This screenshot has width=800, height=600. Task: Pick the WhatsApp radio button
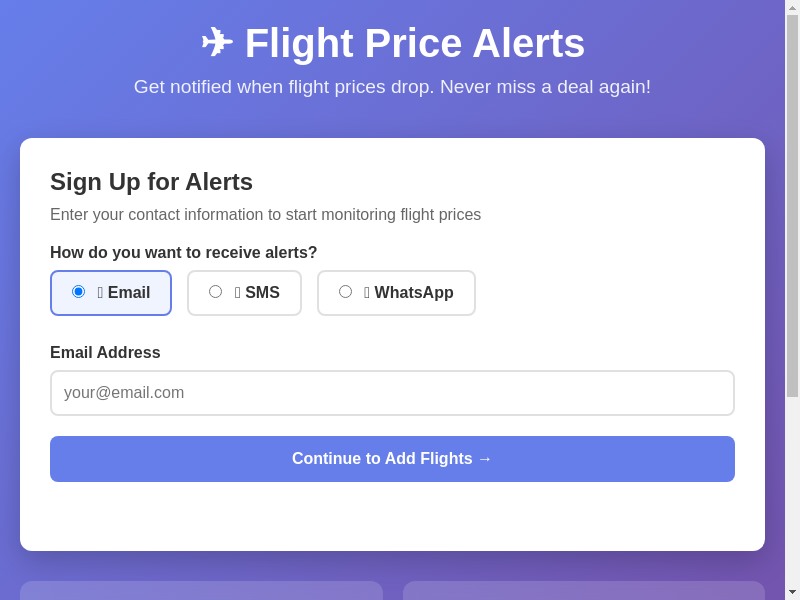click(x=345, y=292)
